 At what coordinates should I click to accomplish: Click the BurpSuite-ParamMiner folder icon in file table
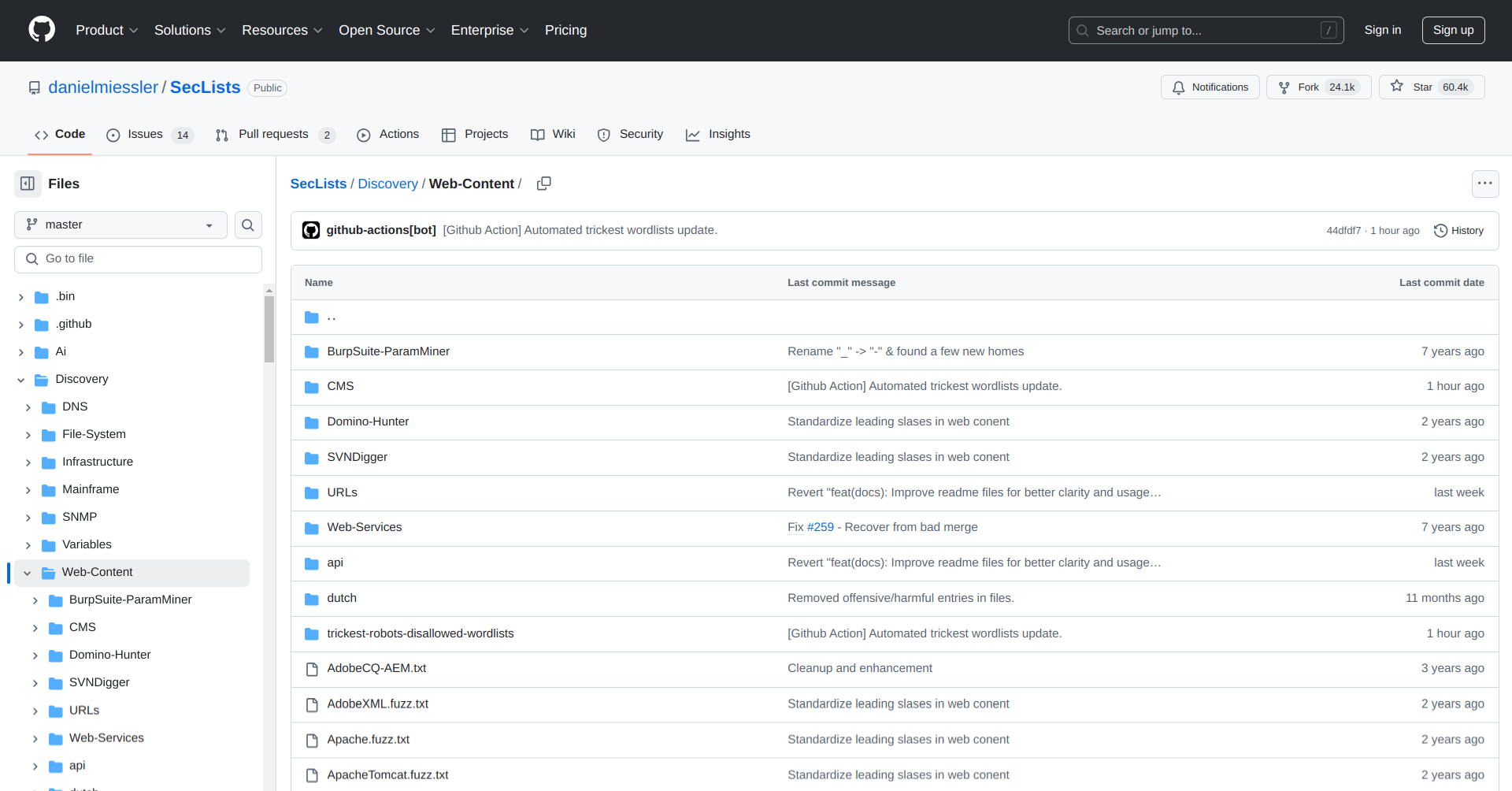(x=312, y=352)
